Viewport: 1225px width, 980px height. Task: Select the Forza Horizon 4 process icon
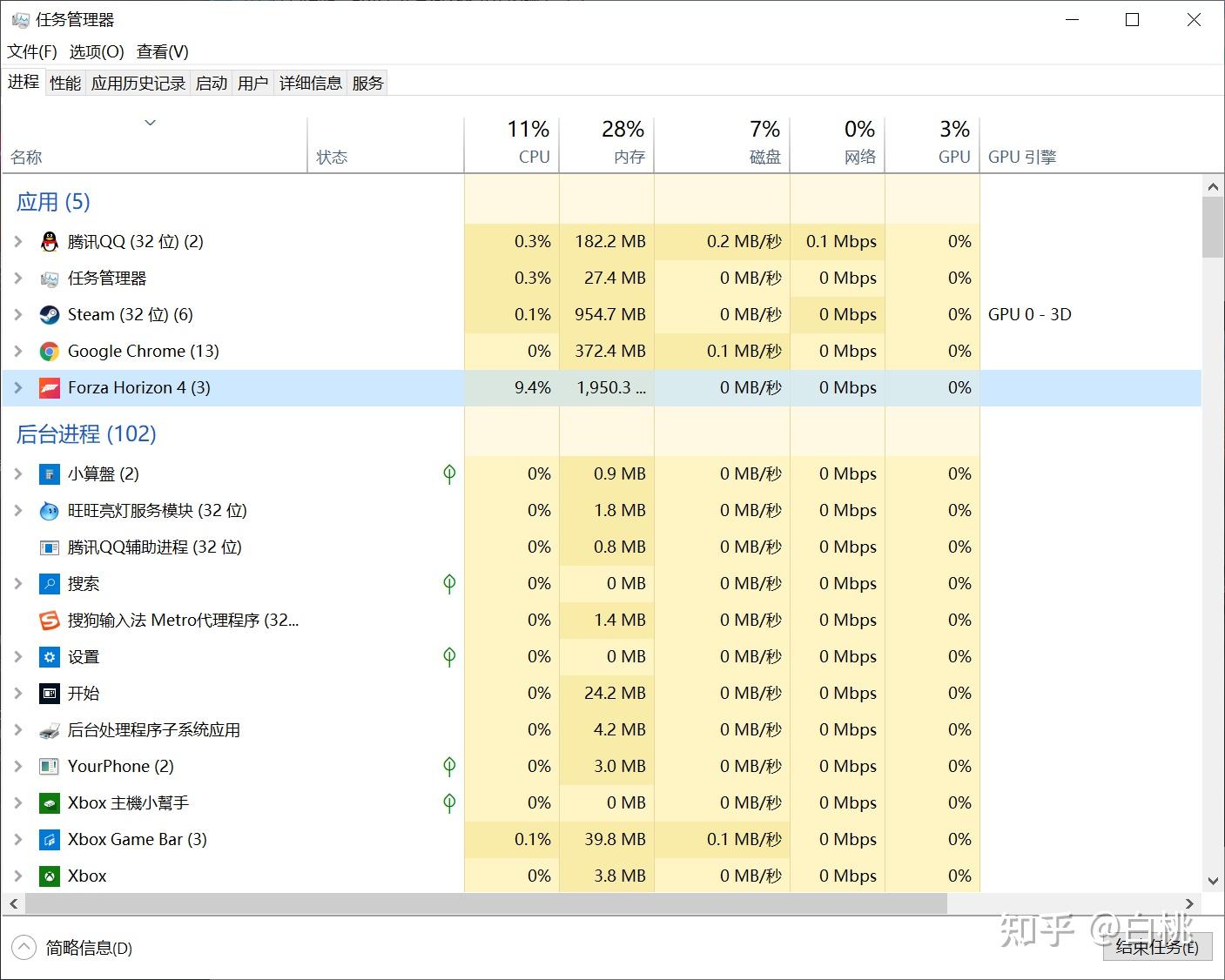[50, 387]
